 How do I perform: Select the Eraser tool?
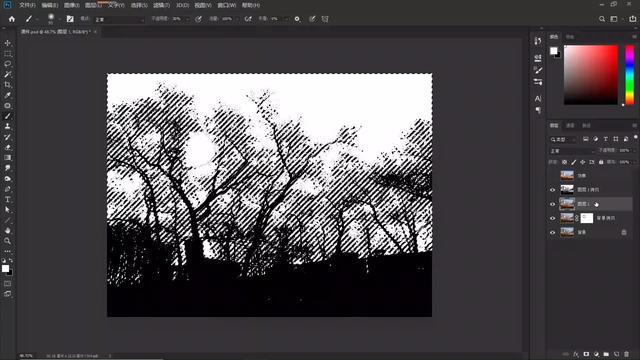pos(8,147)
